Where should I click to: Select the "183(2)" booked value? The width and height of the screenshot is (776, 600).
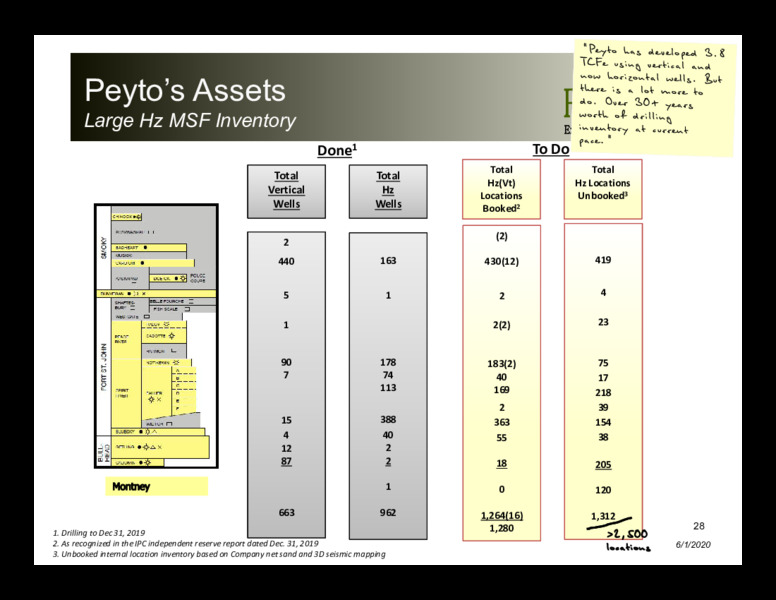click(501, 364)
